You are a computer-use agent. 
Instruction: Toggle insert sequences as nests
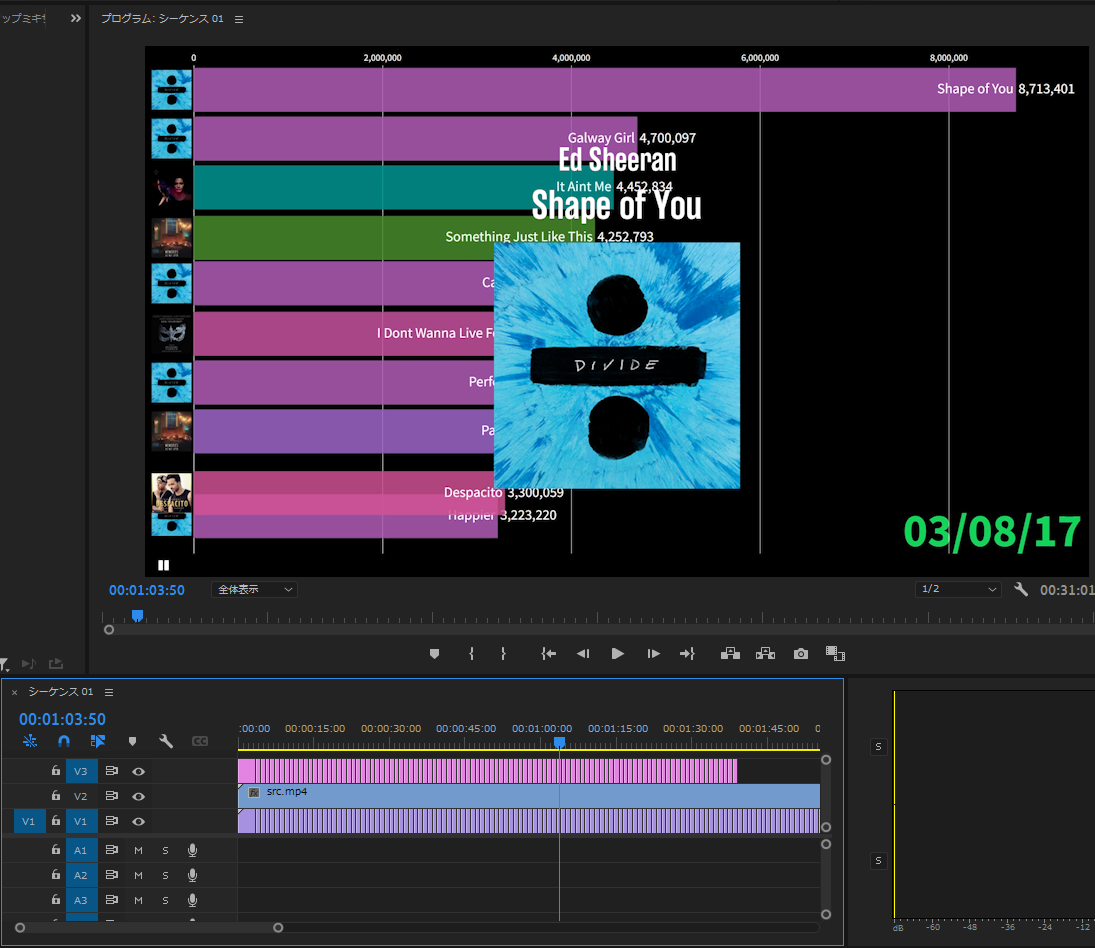(29, 741)
